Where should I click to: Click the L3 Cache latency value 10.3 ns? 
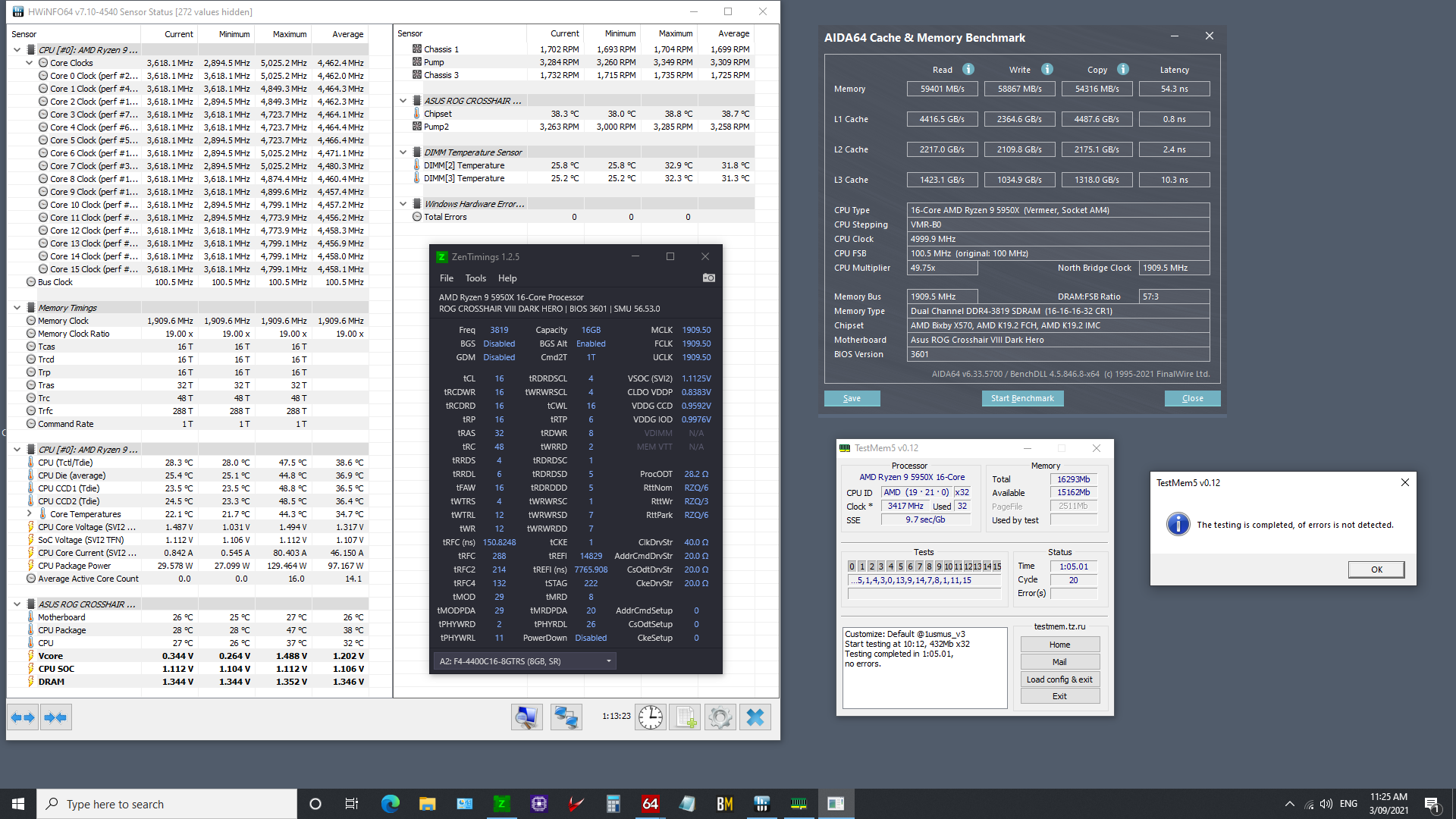pos(1174,180)
